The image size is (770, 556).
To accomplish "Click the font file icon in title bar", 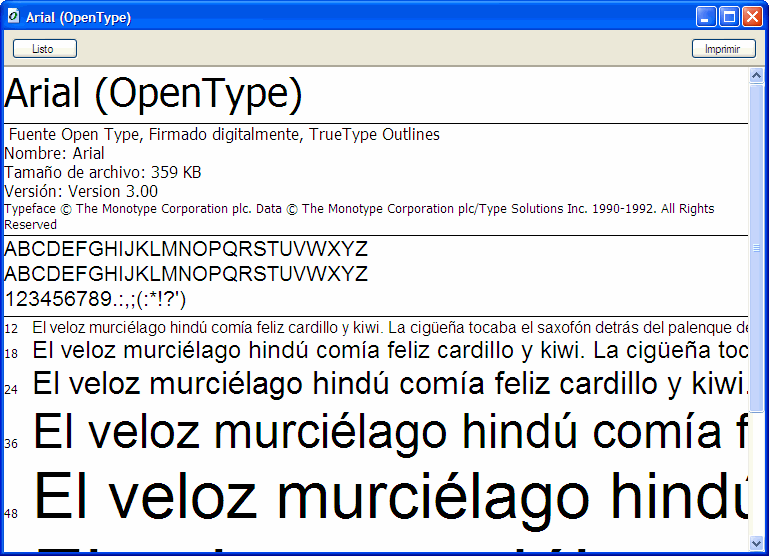I will pos(14,16).
